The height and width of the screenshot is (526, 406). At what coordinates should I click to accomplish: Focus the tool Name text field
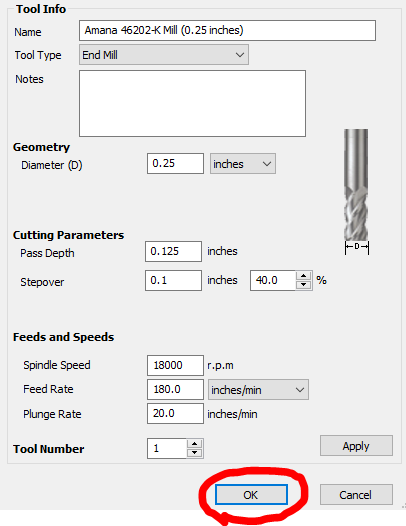[227, 31]
